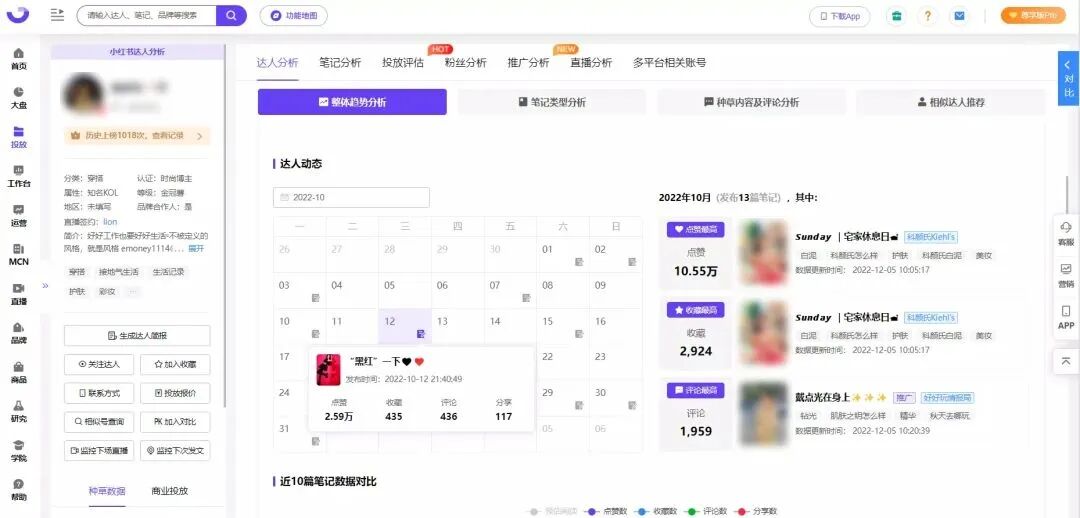
Task: Click note icon on calendar day 31
Action: pyautogui.click(x=315, y=441)
